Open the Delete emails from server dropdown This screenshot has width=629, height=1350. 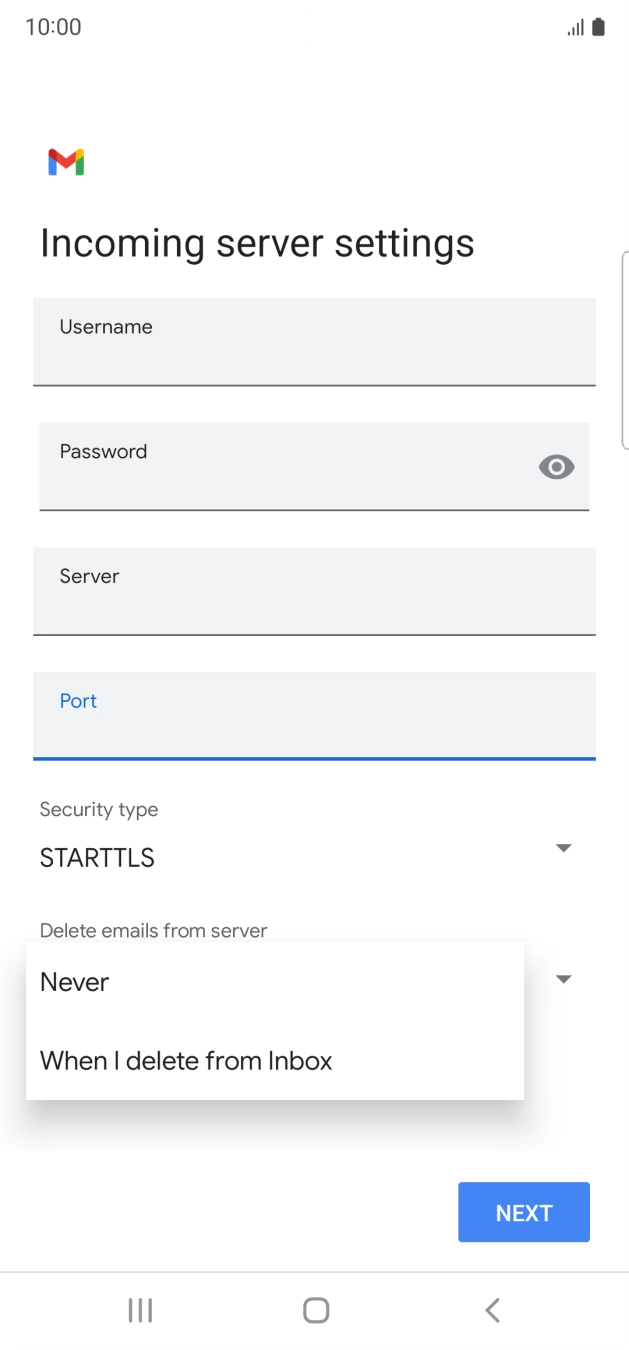coord(563,978)
